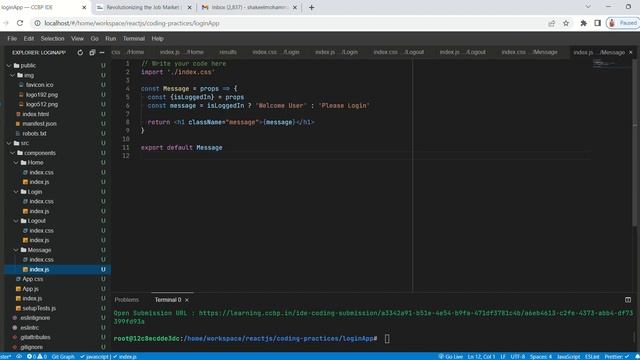The height and width of the screenshot is (360, 640).
Task: Change the JavaScript language mode
Action: (x=568, y=356)
